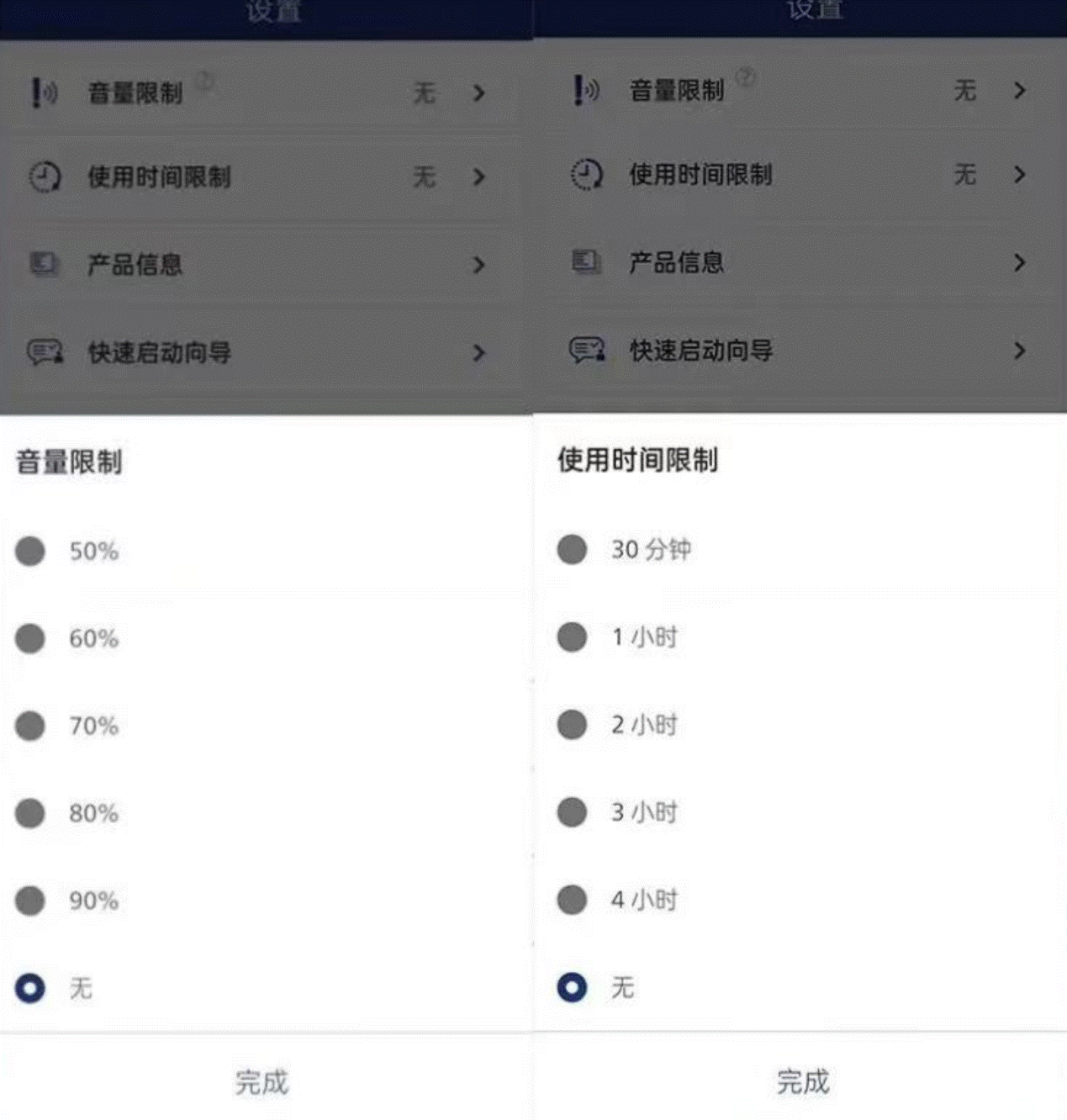This screenshot has height=1120, width=1067.
Task: Click usage time clock icon in right panel
Action: click(x=587, y=175)
